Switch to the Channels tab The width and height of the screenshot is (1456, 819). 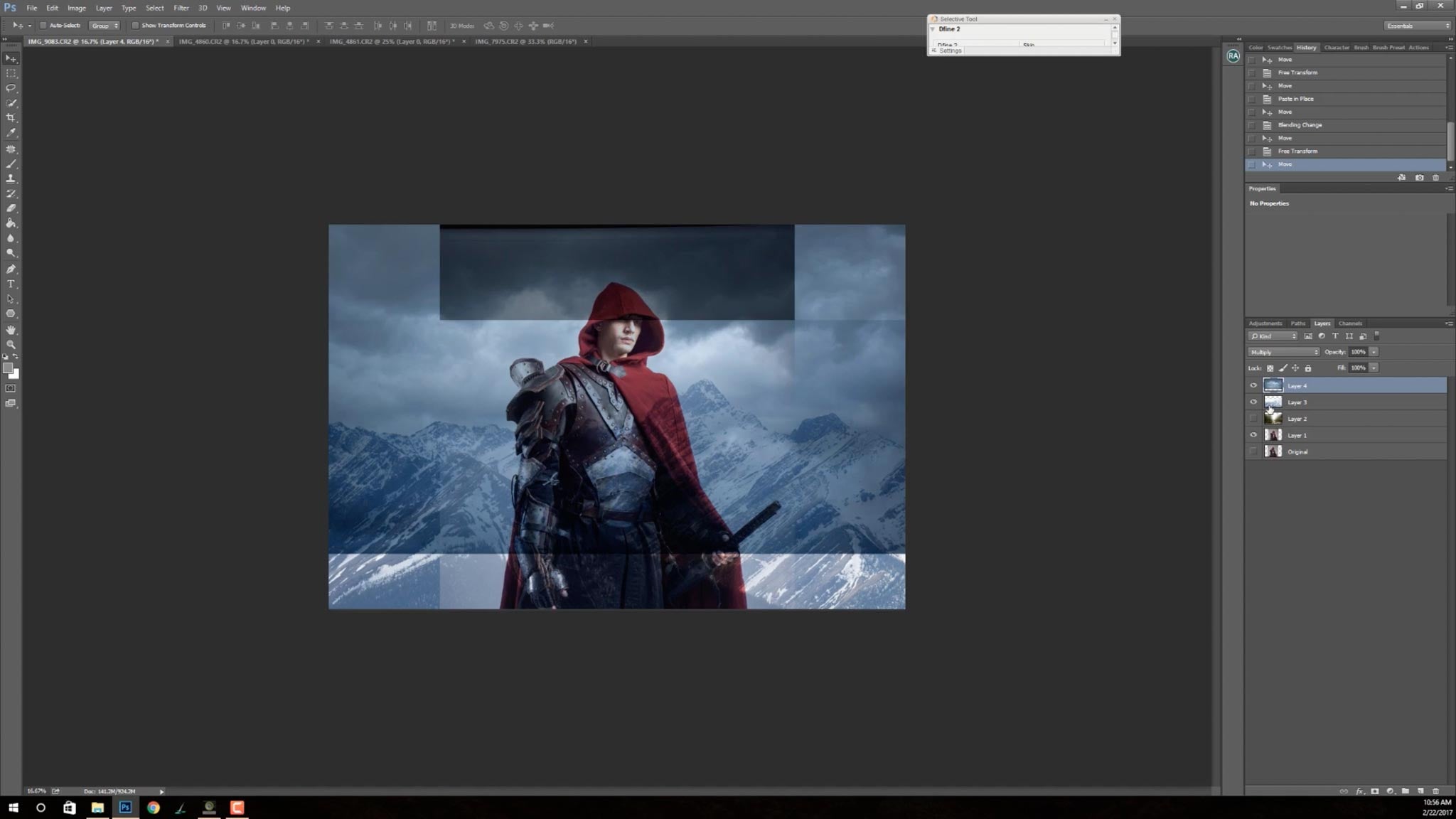pyautogui.click(x=1350, y=323)
